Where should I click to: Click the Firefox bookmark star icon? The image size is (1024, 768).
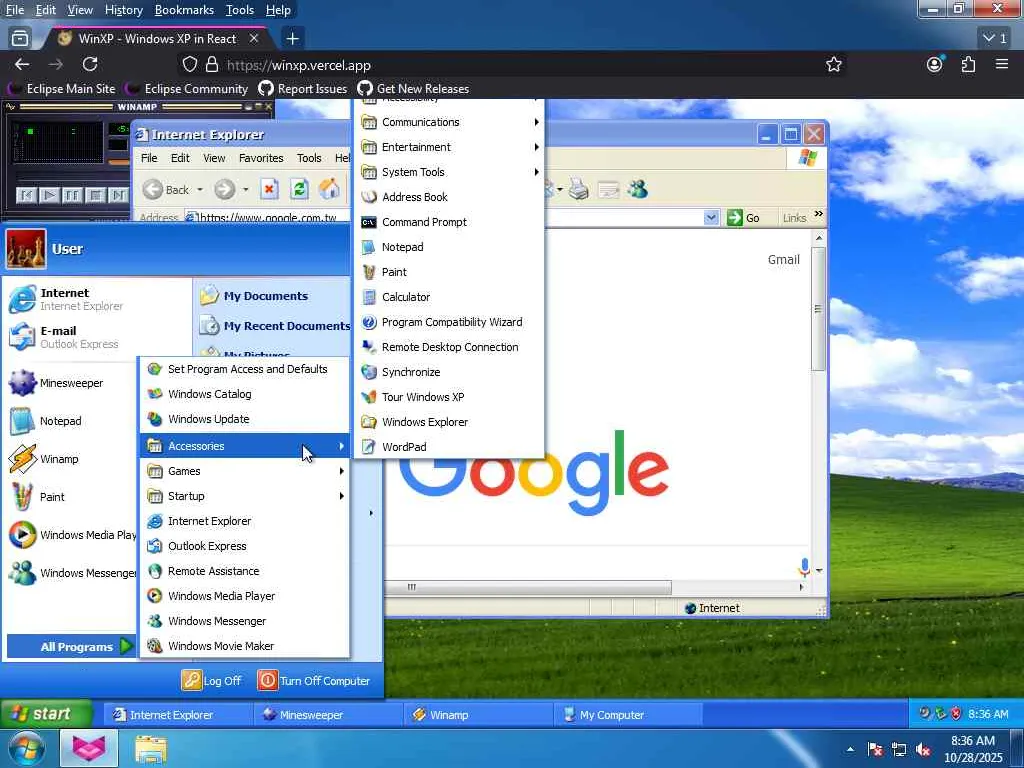point(833,65)
